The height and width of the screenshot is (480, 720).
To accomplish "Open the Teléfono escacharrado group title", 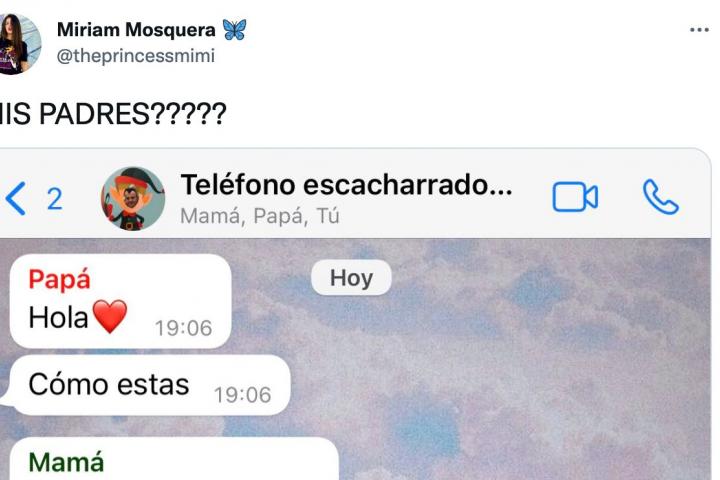I will point(346,185).
